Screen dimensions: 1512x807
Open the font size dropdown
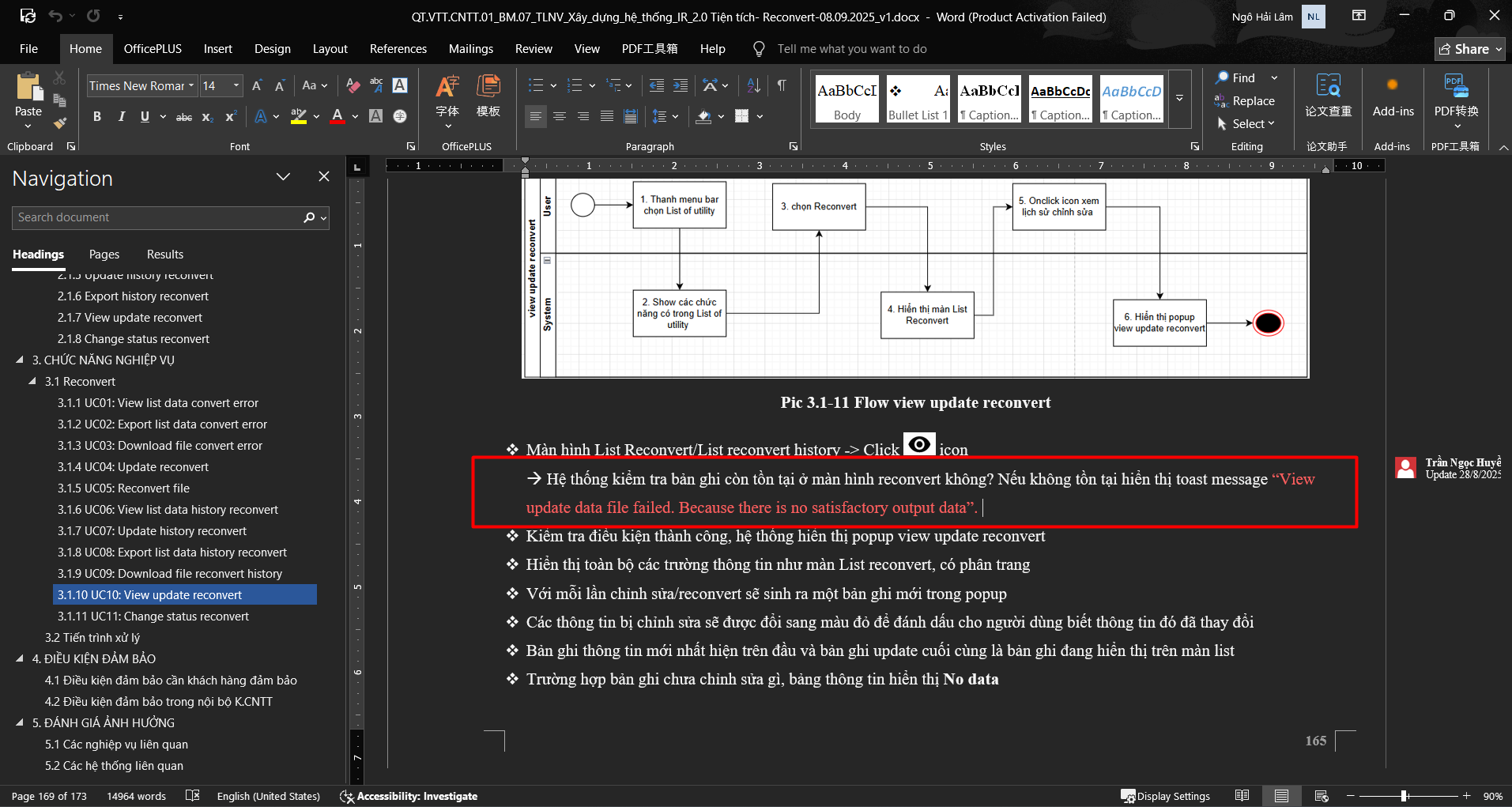236,85
